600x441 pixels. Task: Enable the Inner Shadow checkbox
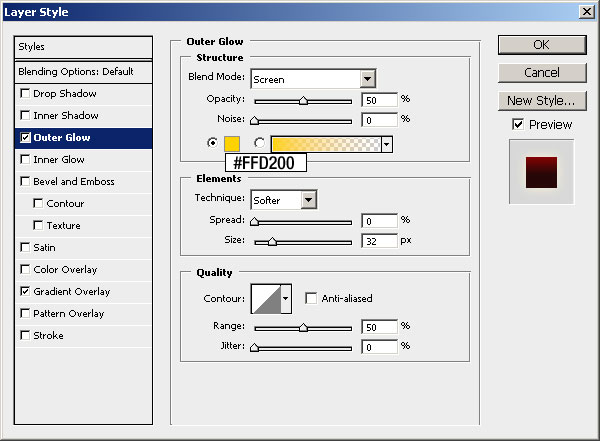(x=25, y=115)
